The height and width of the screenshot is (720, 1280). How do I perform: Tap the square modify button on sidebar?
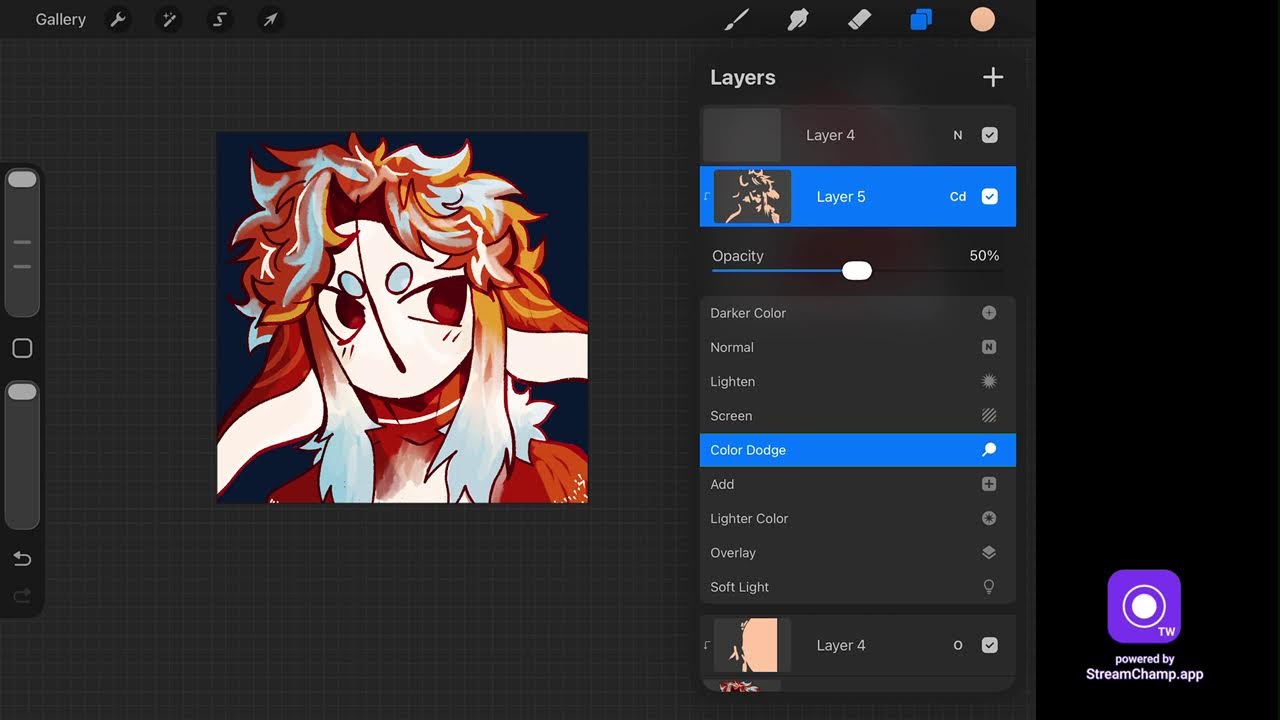click(x=22, y=348)
